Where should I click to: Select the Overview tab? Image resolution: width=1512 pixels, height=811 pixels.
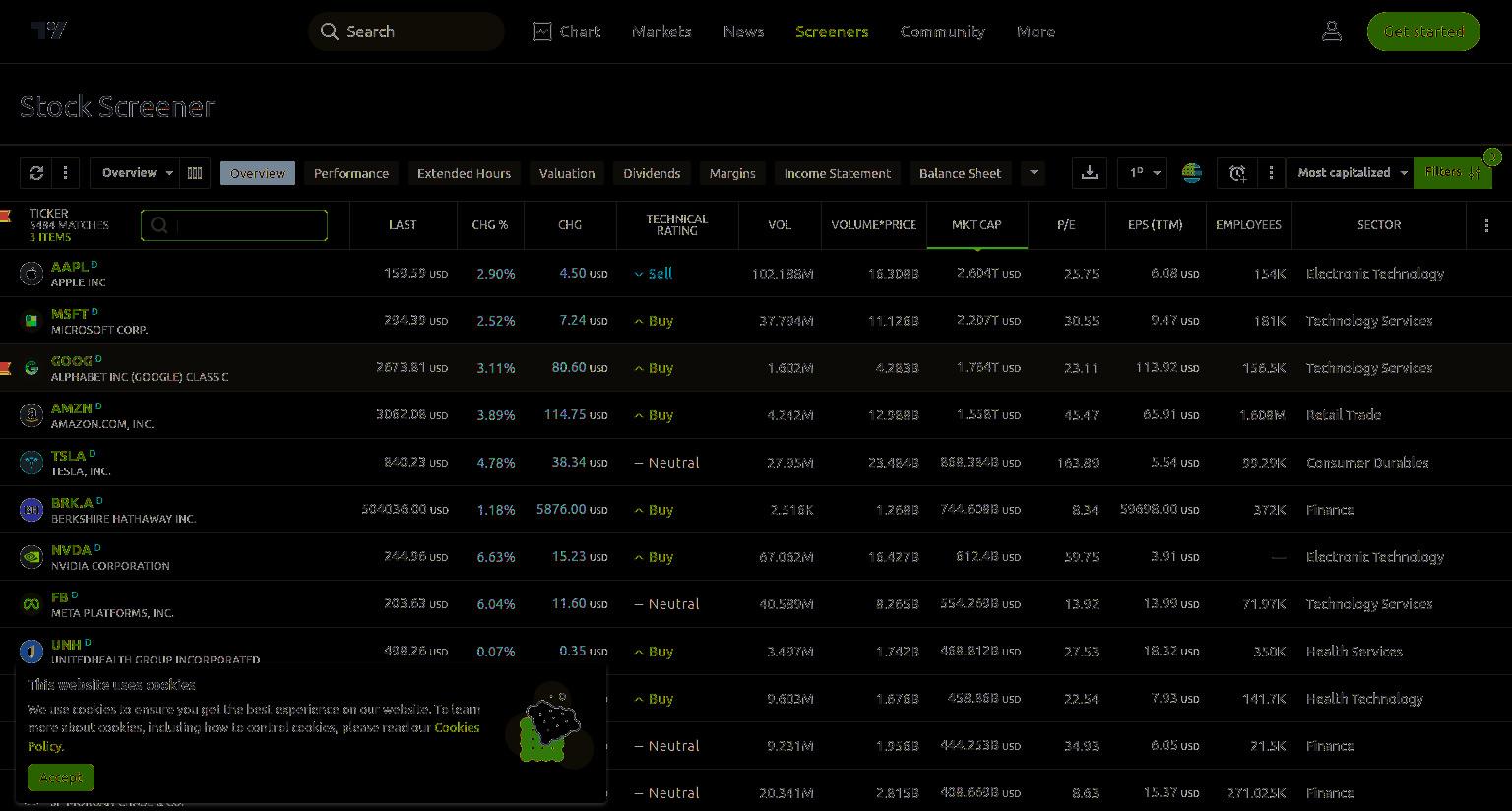258,173
